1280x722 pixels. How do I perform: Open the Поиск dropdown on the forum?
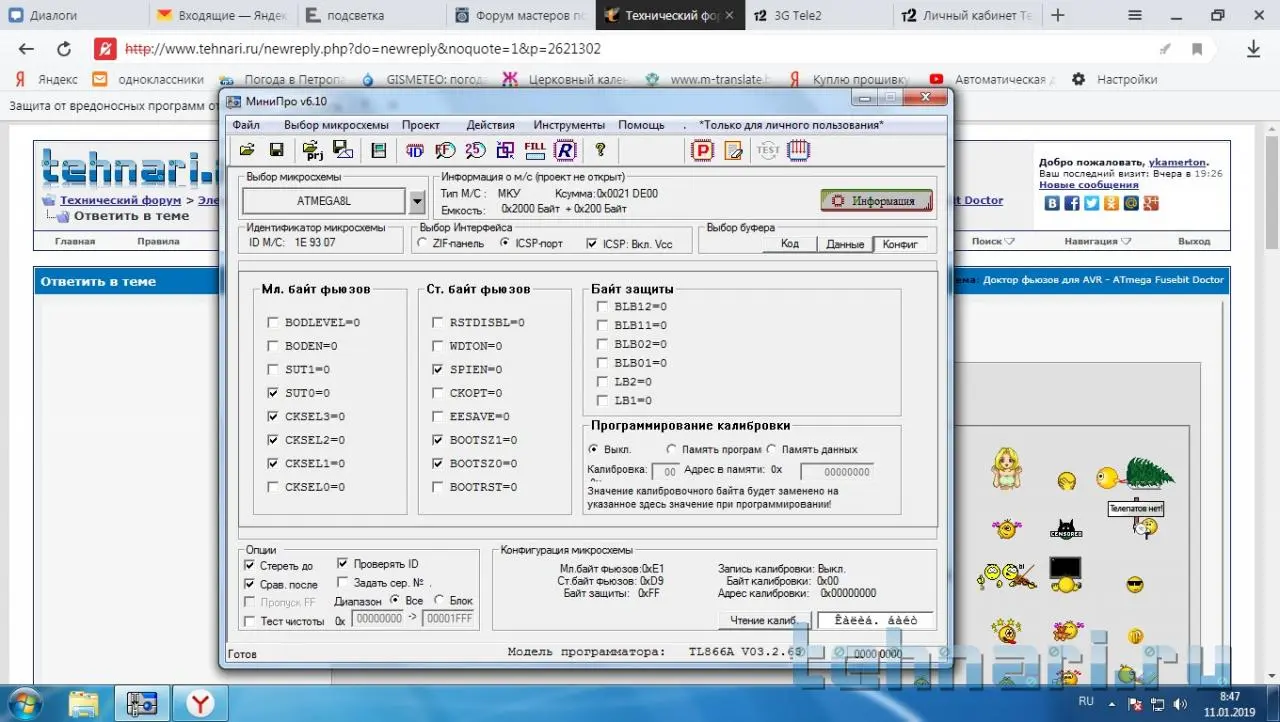tap(992, 241)
